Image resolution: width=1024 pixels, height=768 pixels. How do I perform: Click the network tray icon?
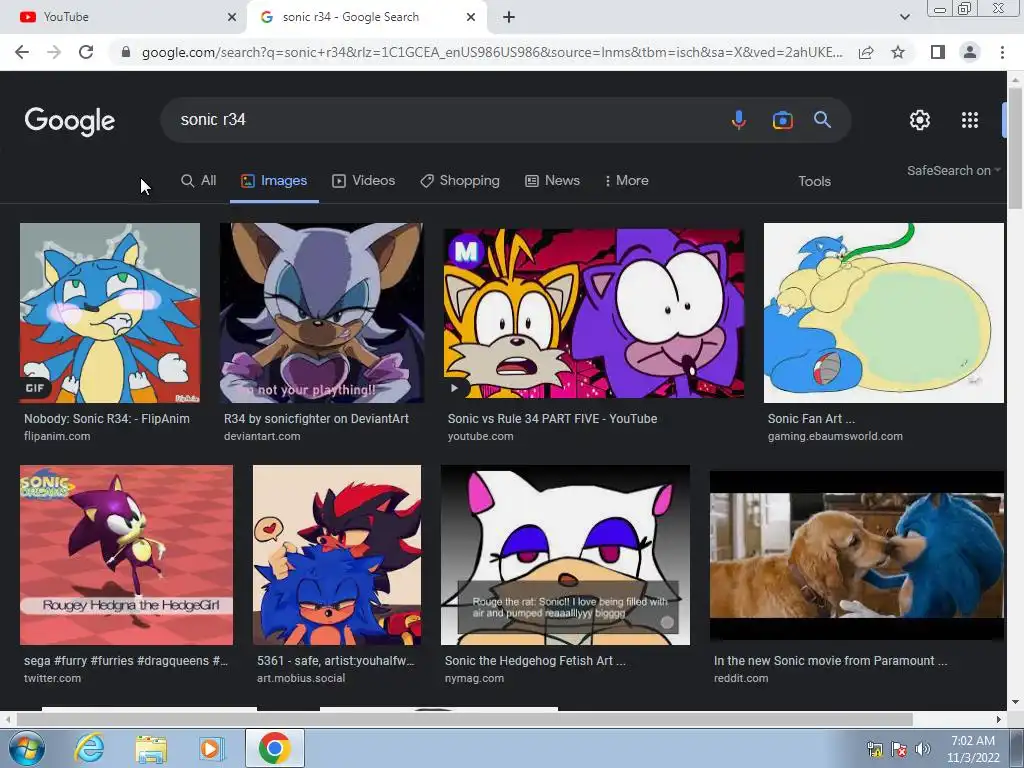click(874, 749)
